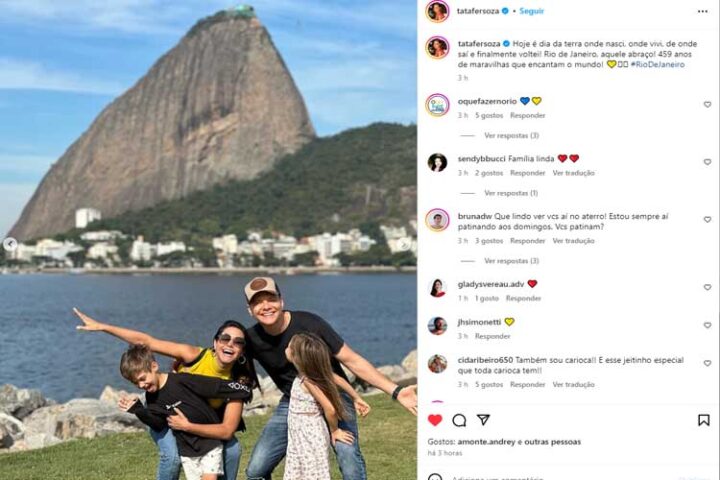Open tatafersoza profile picture in header
The height and width of the screenshot is (480, 720).
[437, 11]
